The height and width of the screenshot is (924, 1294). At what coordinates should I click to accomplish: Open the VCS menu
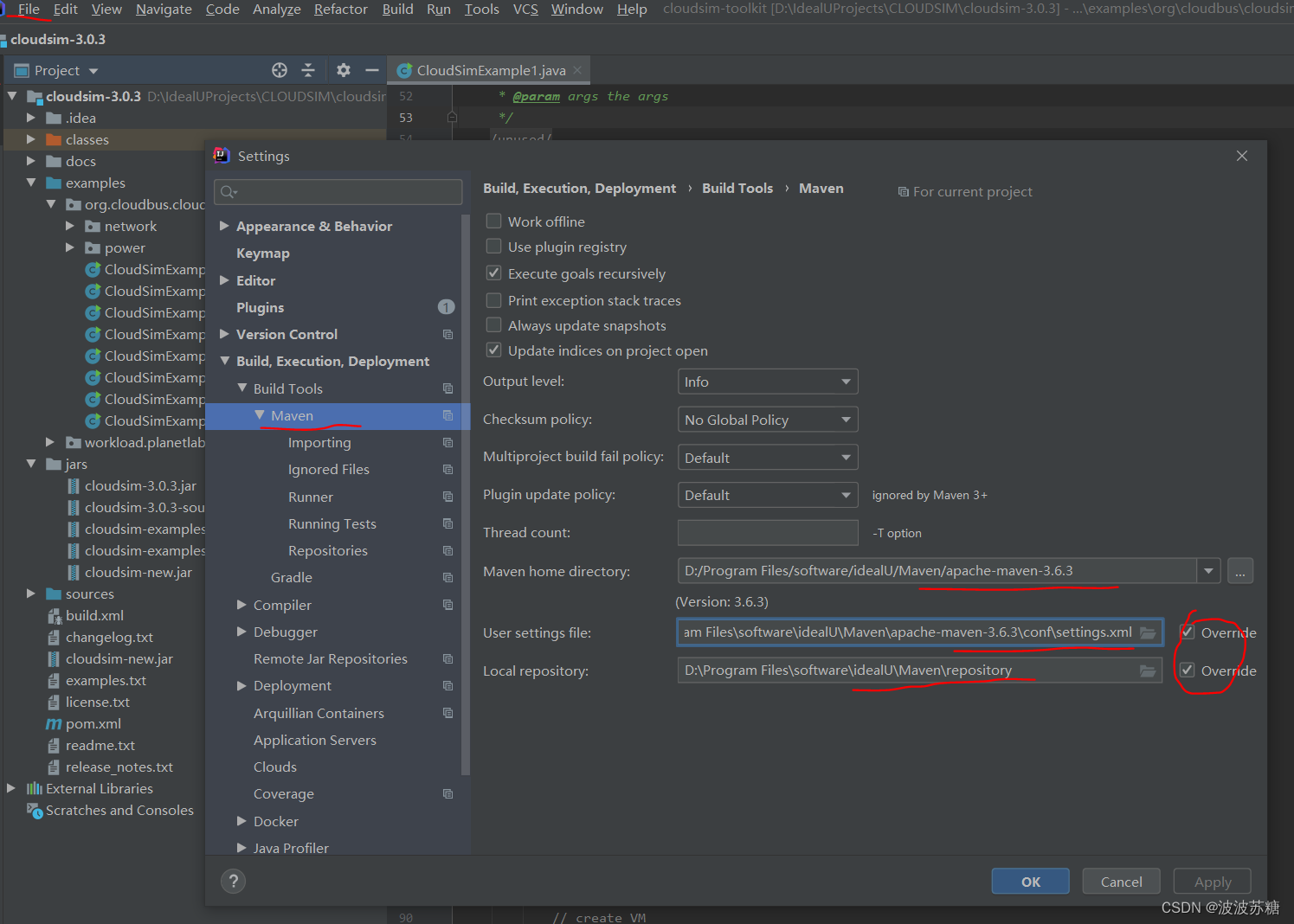[x=525, y=9]
